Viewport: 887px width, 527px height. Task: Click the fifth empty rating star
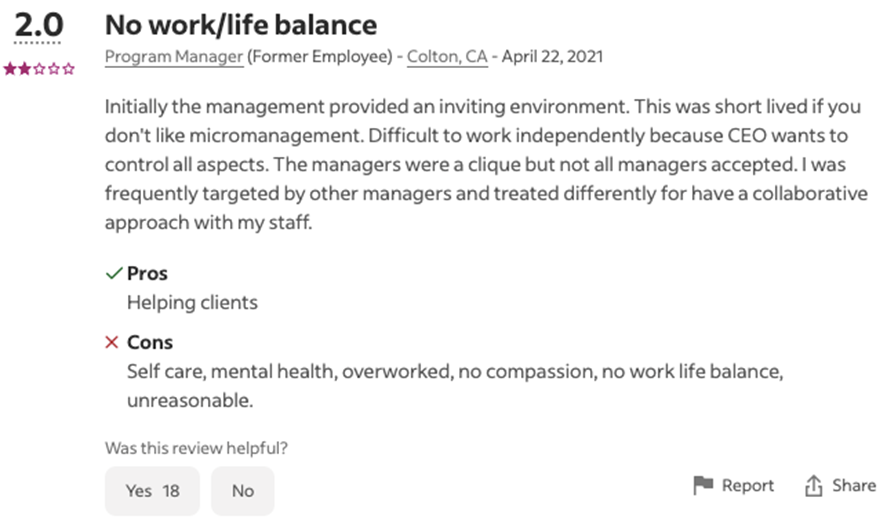(x=68, y=69)
